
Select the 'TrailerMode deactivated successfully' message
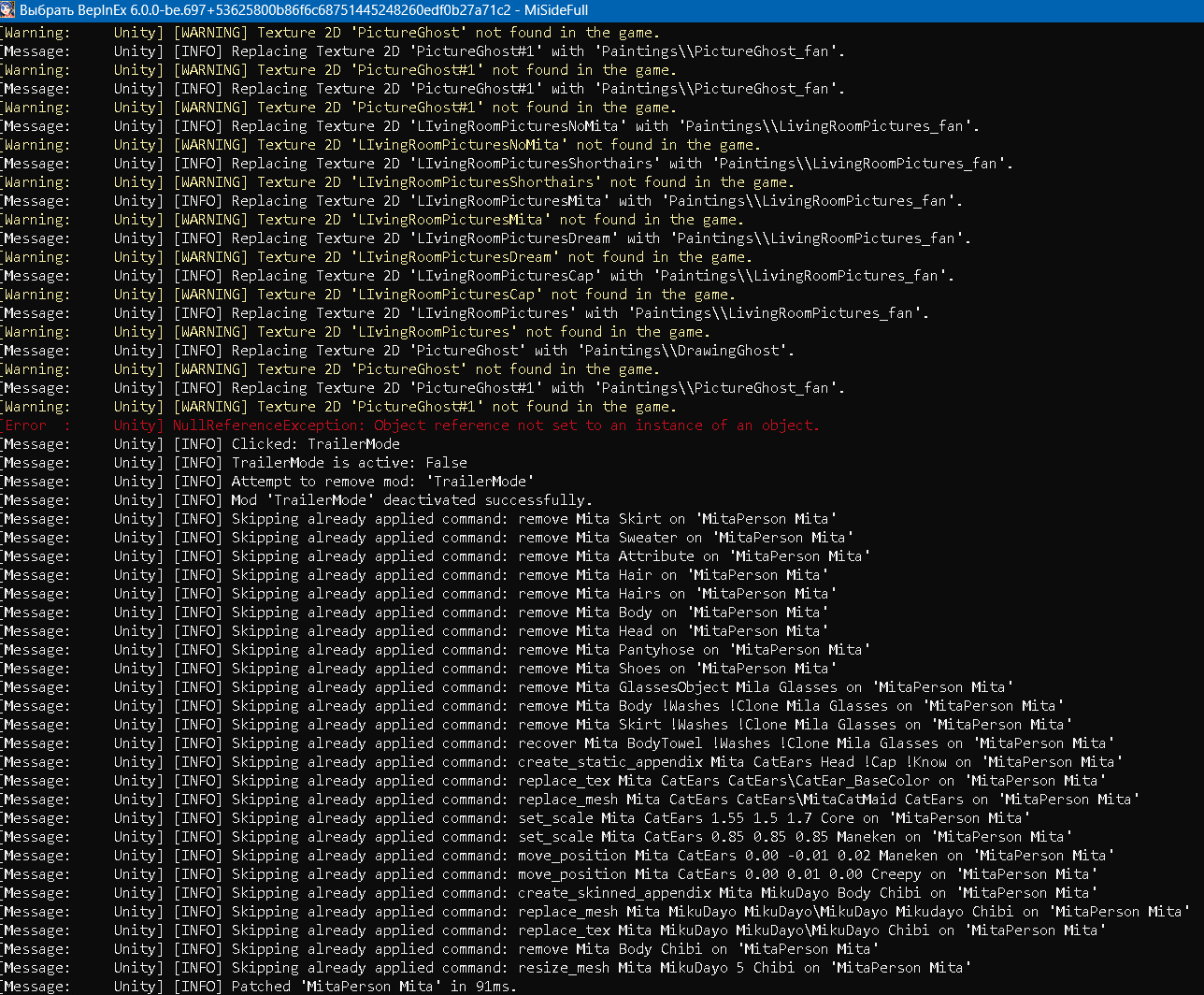tap(411, 500)
